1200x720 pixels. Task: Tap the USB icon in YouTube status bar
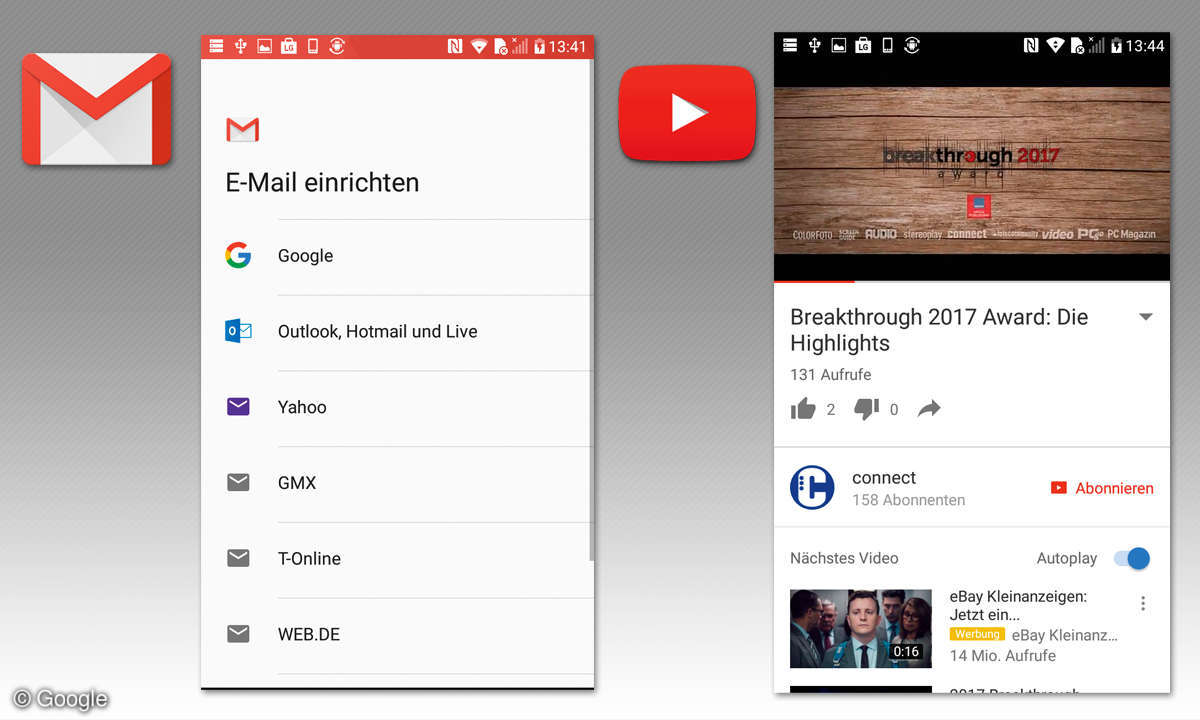815,46
